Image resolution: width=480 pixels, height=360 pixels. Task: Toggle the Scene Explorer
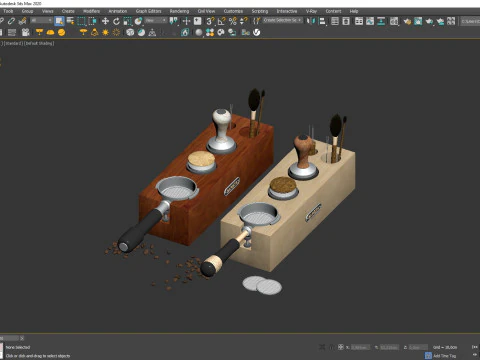pyautogui.click(x=335, y=21)
